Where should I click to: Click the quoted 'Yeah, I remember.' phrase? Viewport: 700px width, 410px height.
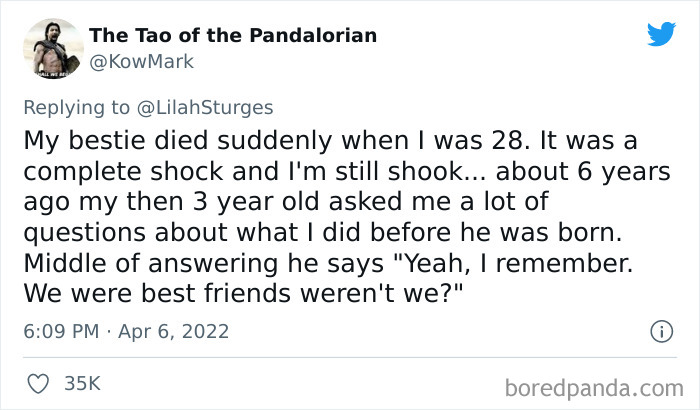pos(513,263)
